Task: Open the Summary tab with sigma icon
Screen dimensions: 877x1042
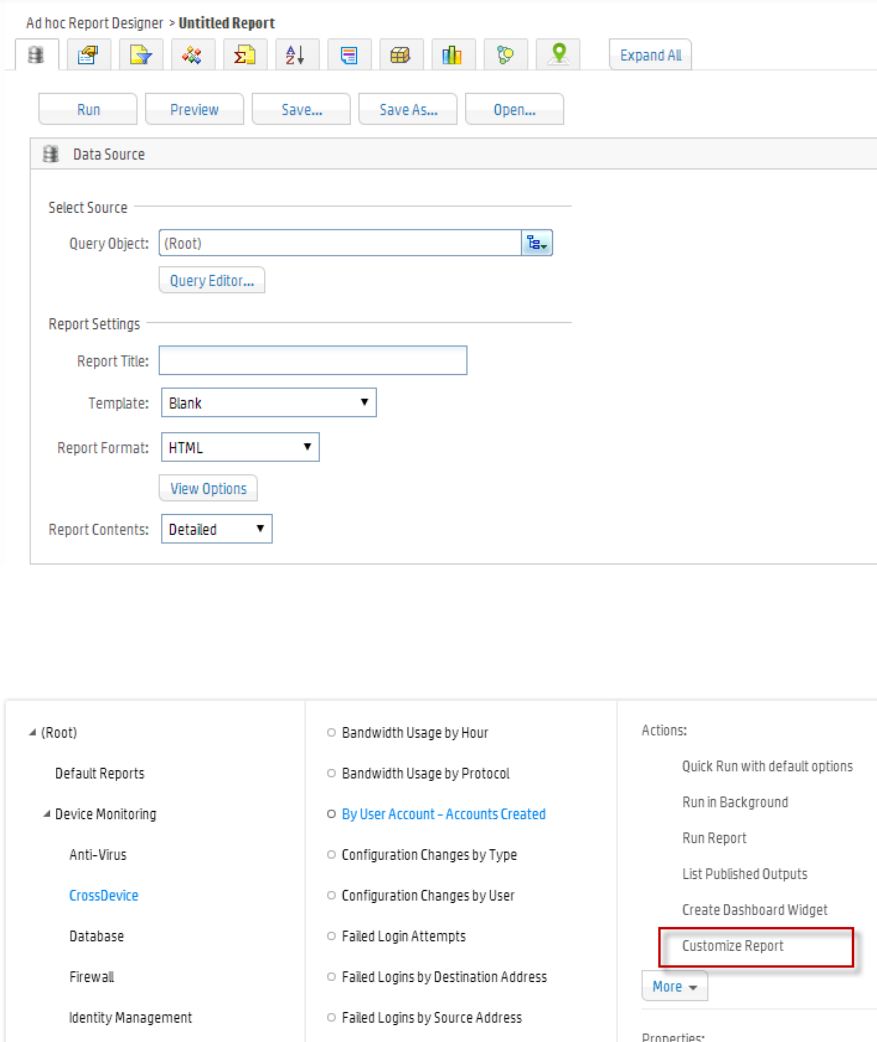Action: pos(244,55)
